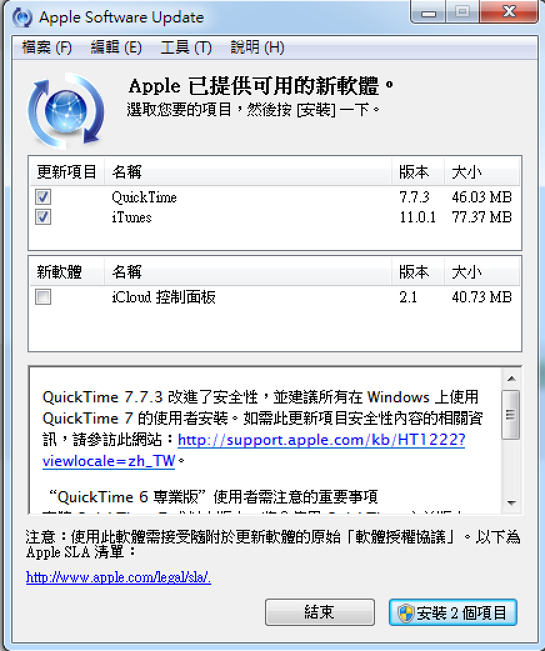Click the 40.73 MB size cell
This screenshot has width=545, height=651.
click(482, 297)
